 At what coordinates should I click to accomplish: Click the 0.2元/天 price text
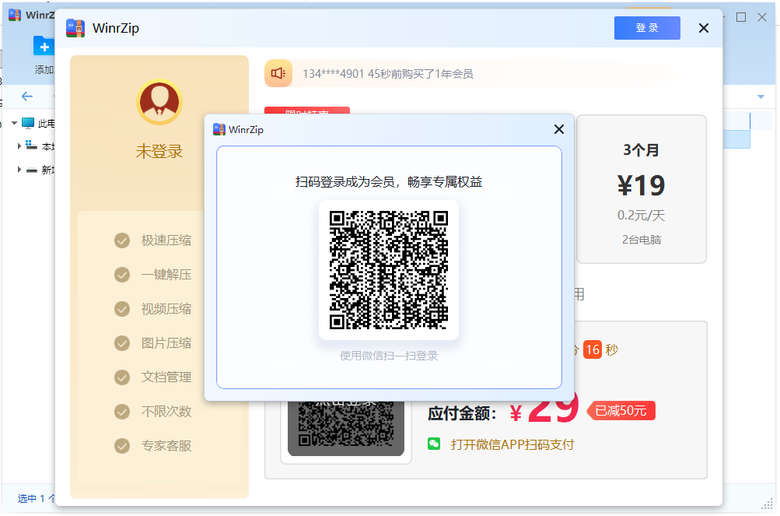pos(641,215)
